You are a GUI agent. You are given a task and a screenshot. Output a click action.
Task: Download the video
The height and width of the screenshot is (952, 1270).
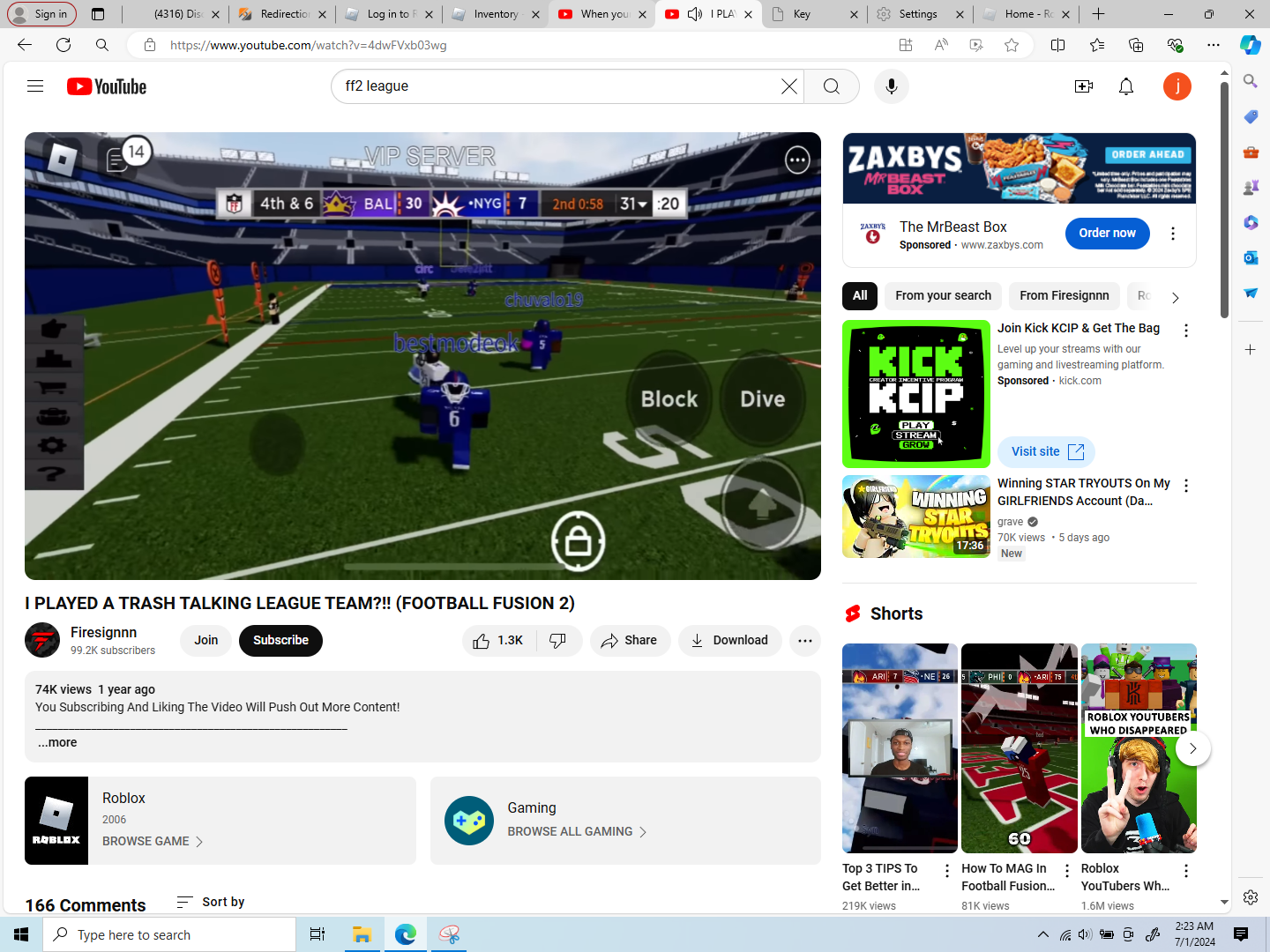(730, 641)
